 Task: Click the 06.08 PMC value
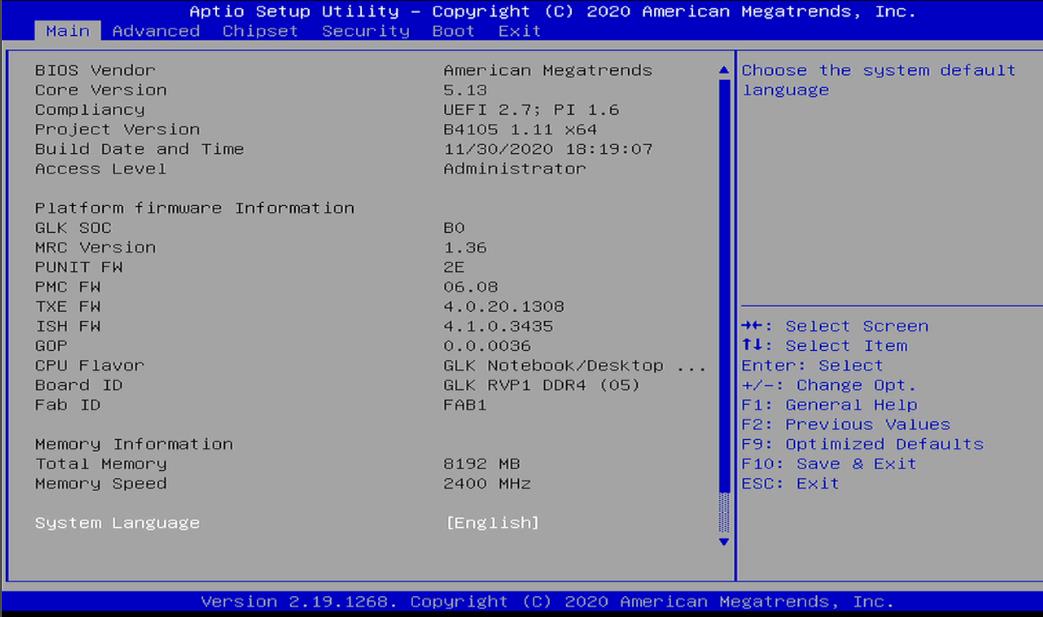click(470, 287)
